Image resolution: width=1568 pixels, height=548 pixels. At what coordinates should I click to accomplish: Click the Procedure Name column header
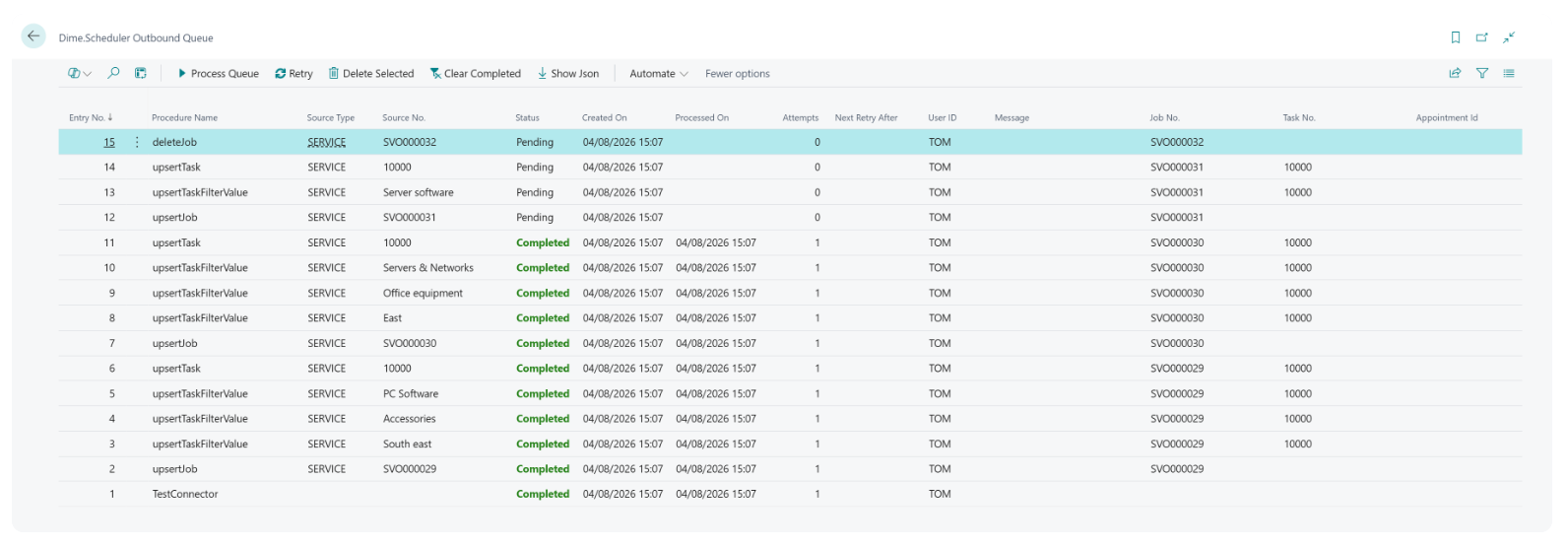pyautogui.click(x=184, y=117)
